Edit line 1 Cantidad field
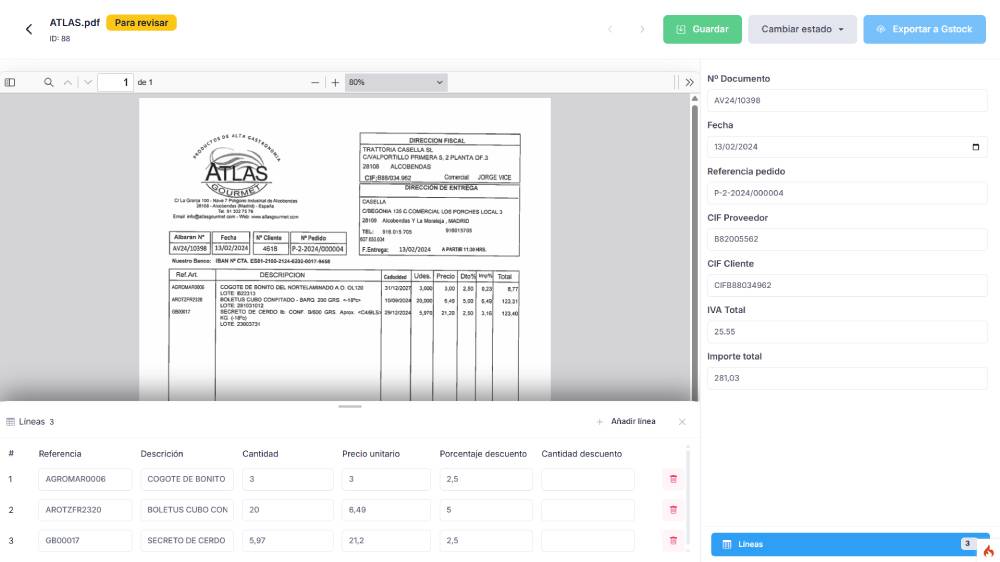This screenshot has height=562, width=1000. (288, 479)
